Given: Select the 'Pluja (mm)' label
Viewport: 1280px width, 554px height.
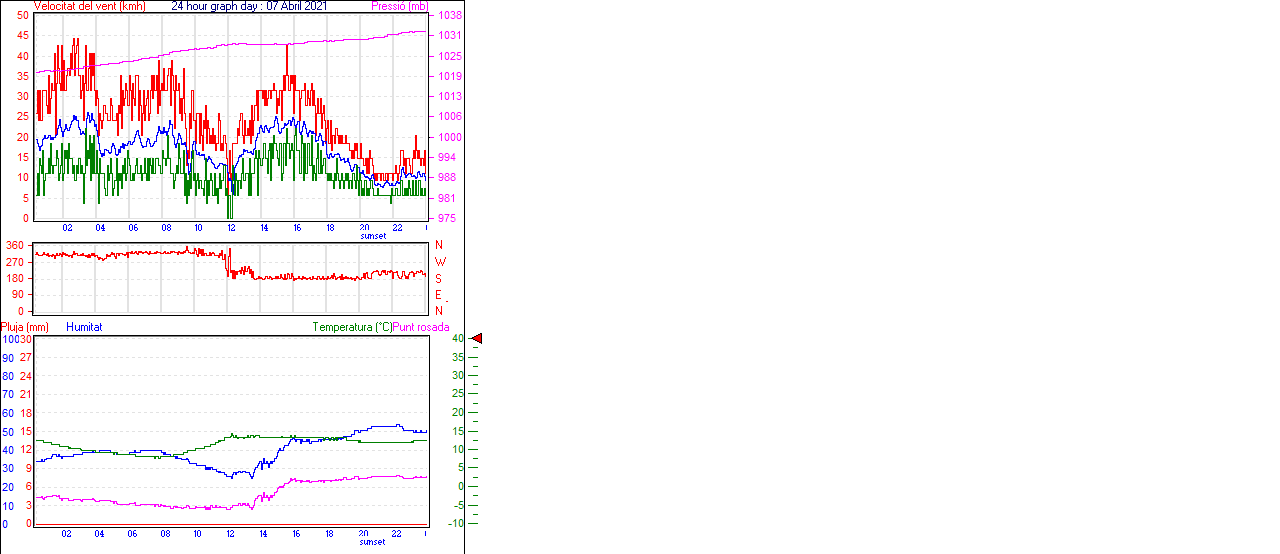Looking at the screenshot, I should pos(24,327).
